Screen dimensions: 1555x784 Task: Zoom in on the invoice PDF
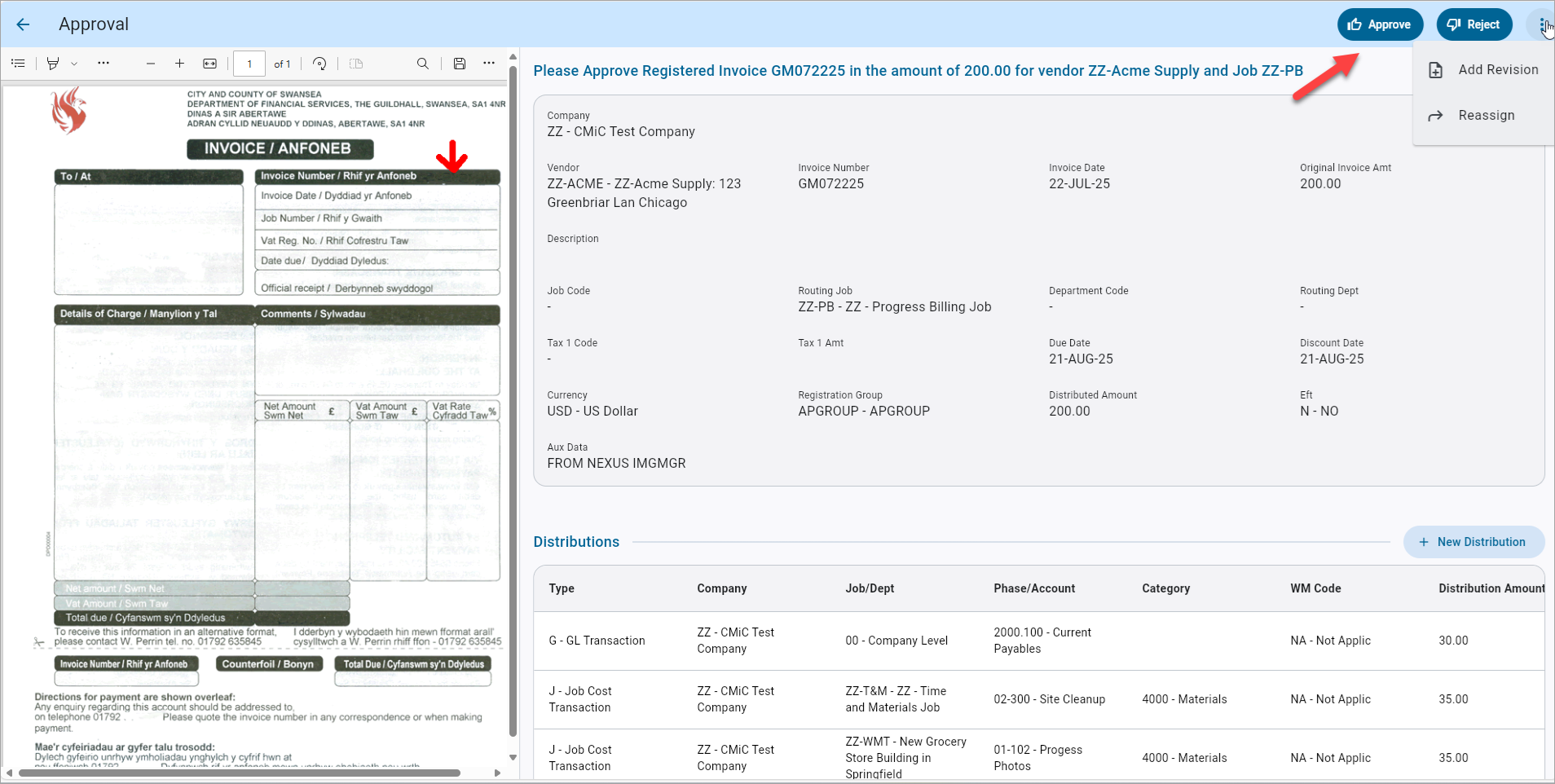[x=179, y=64]
